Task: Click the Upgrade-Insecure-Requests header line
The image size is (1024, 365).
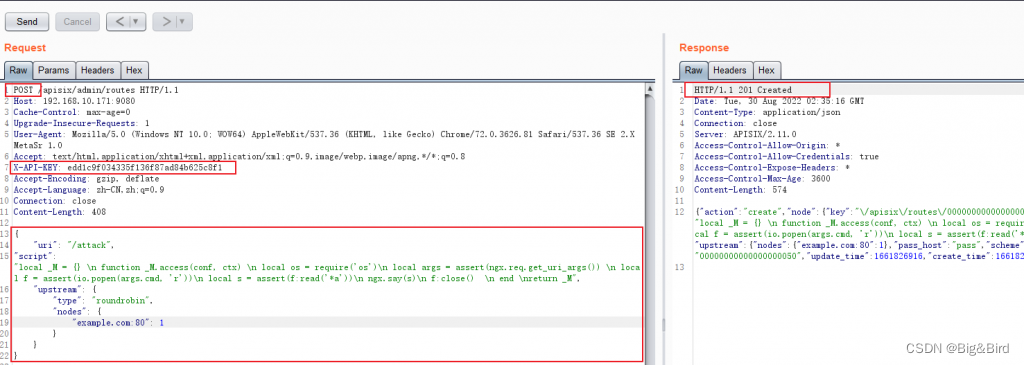Action: (81, 123)
